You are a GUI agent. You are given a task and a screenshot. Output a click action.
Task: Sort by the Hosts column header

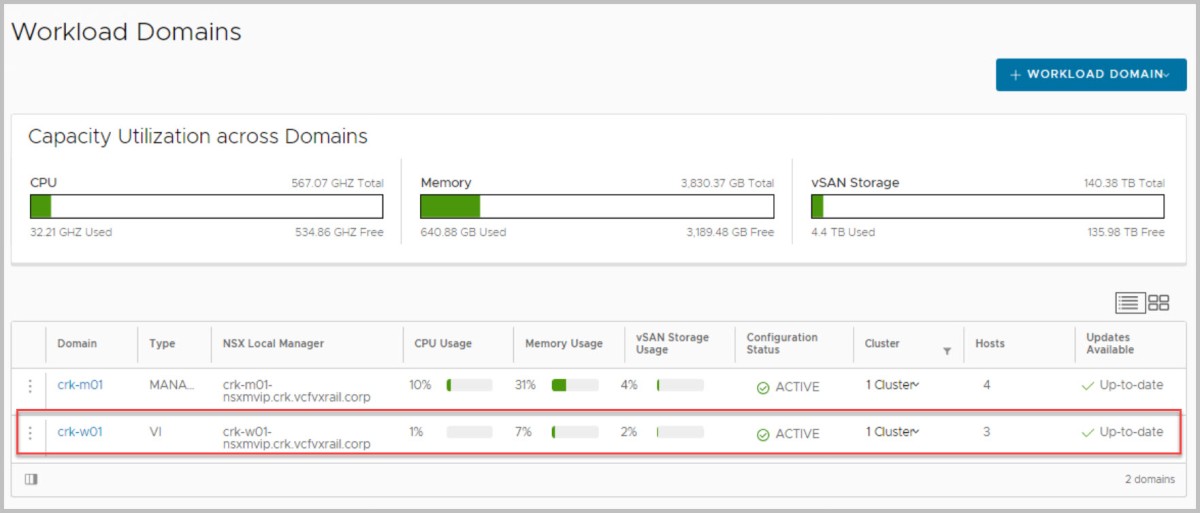(990, 344)
